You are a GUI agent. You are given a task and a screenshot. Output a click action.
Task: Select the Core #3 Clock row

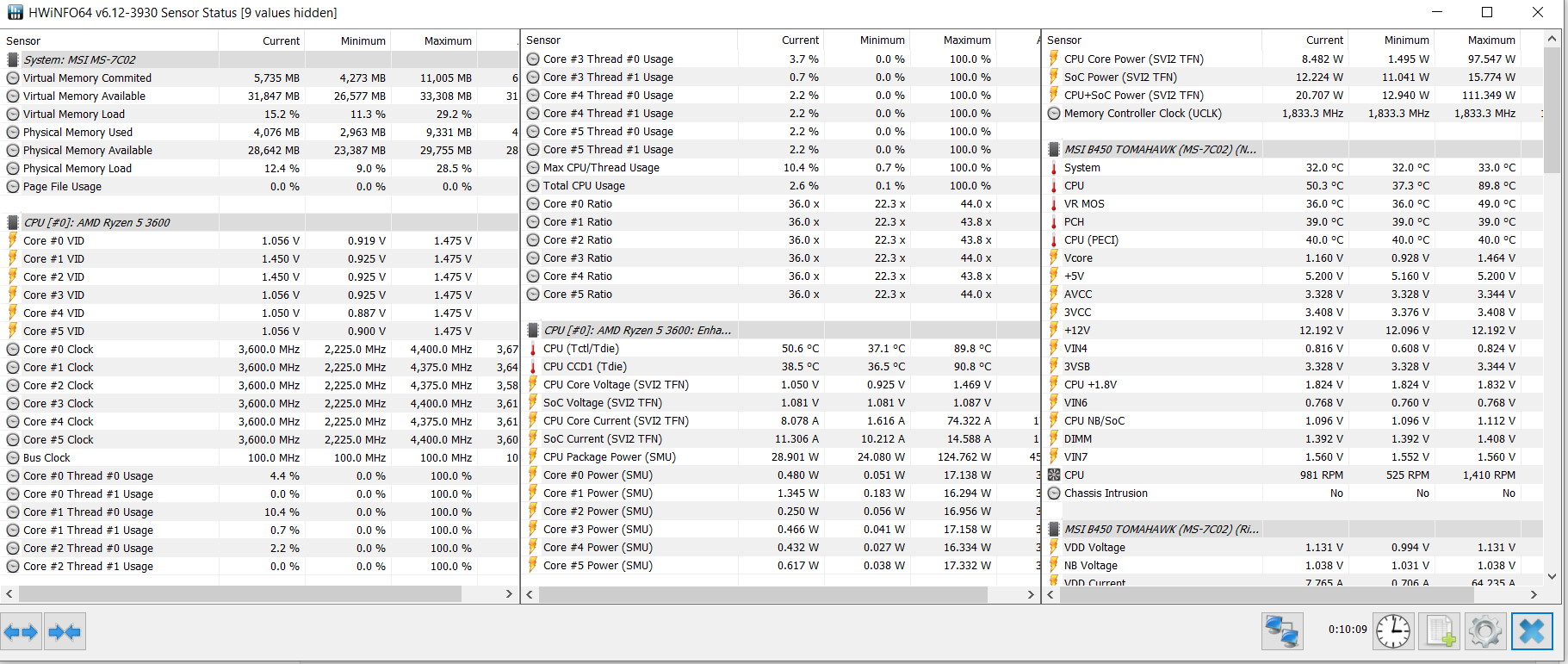pos(260,403)
